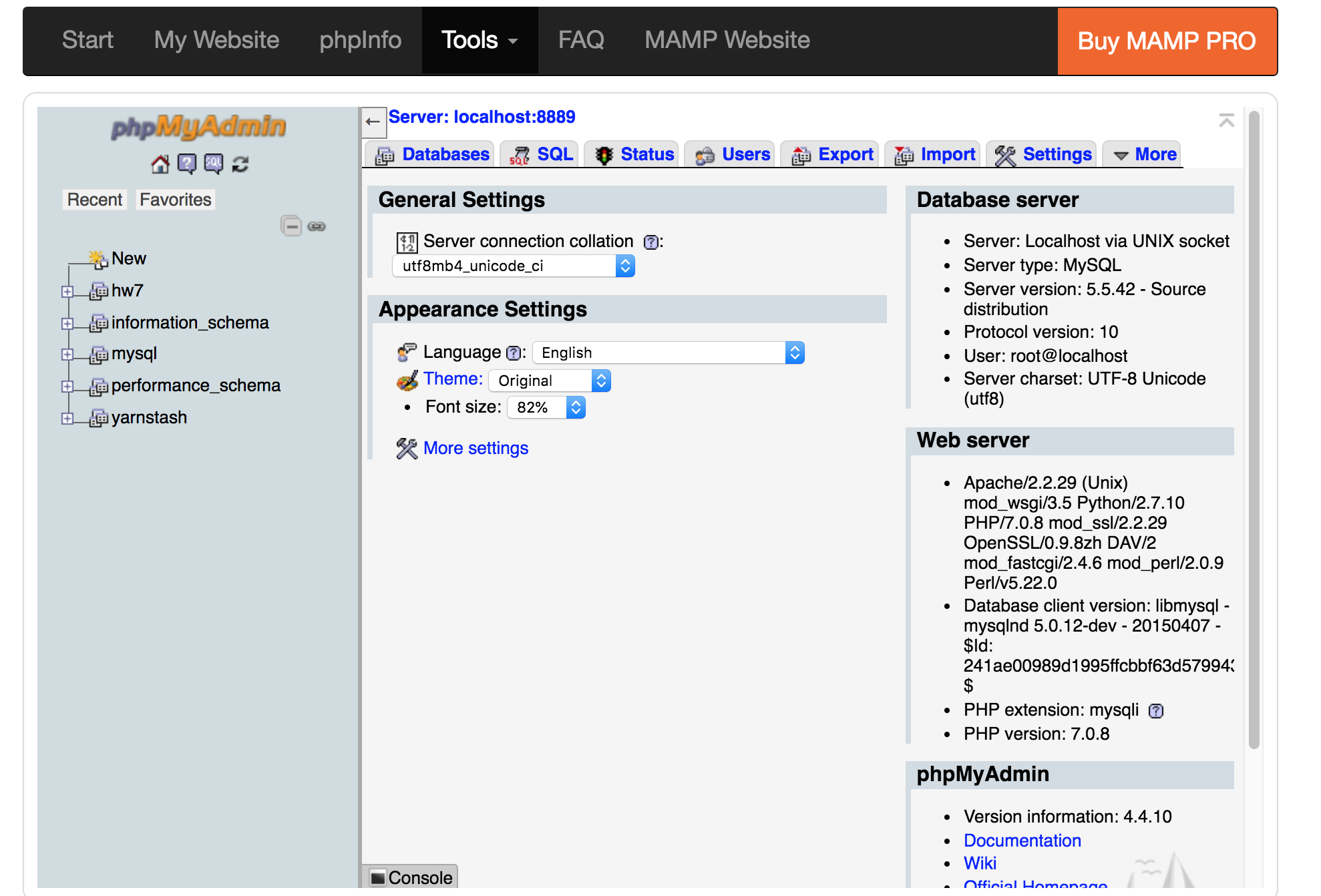The height and width of the screenshot is (896, 1321).
Task: Click the back arrow beside Server localhost
Action: [x=373, y=121]
